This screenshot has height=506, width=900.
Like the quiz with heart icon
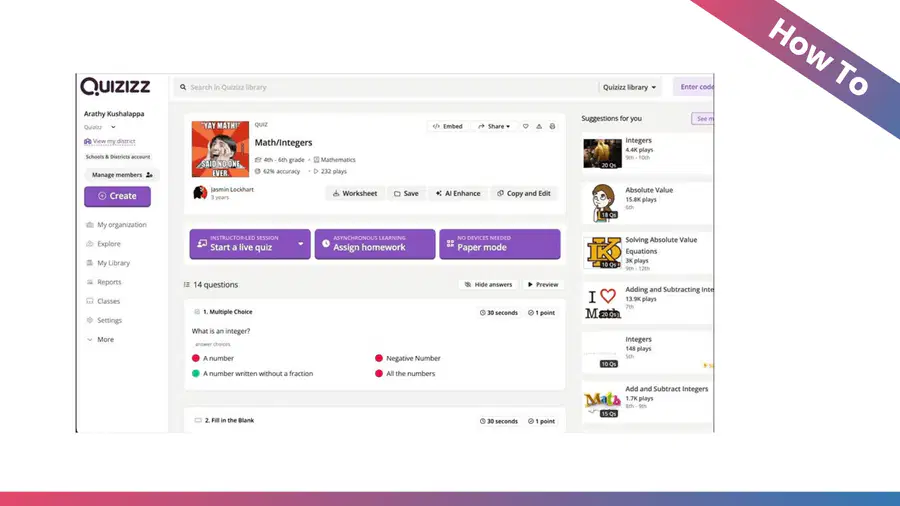525,126
